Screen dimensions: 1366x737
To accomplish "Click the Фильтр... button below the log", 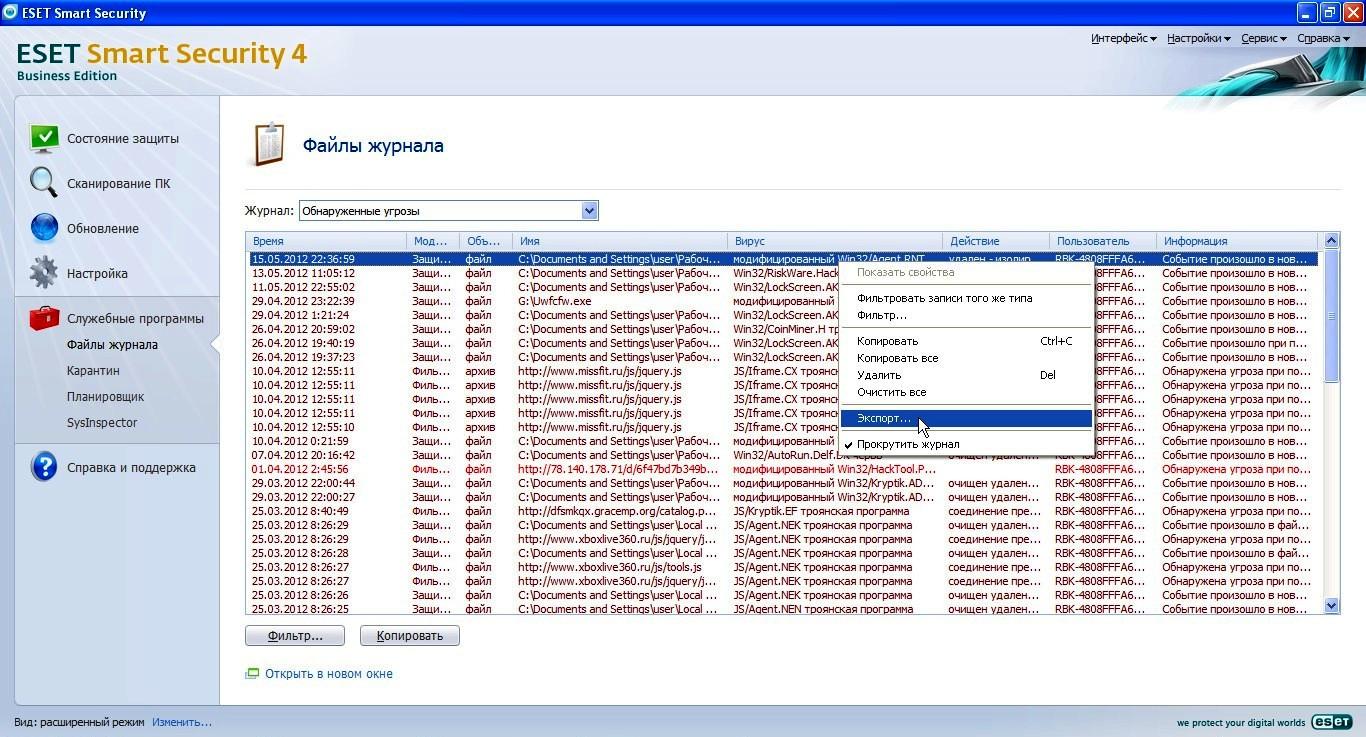I will pos(295,635).
